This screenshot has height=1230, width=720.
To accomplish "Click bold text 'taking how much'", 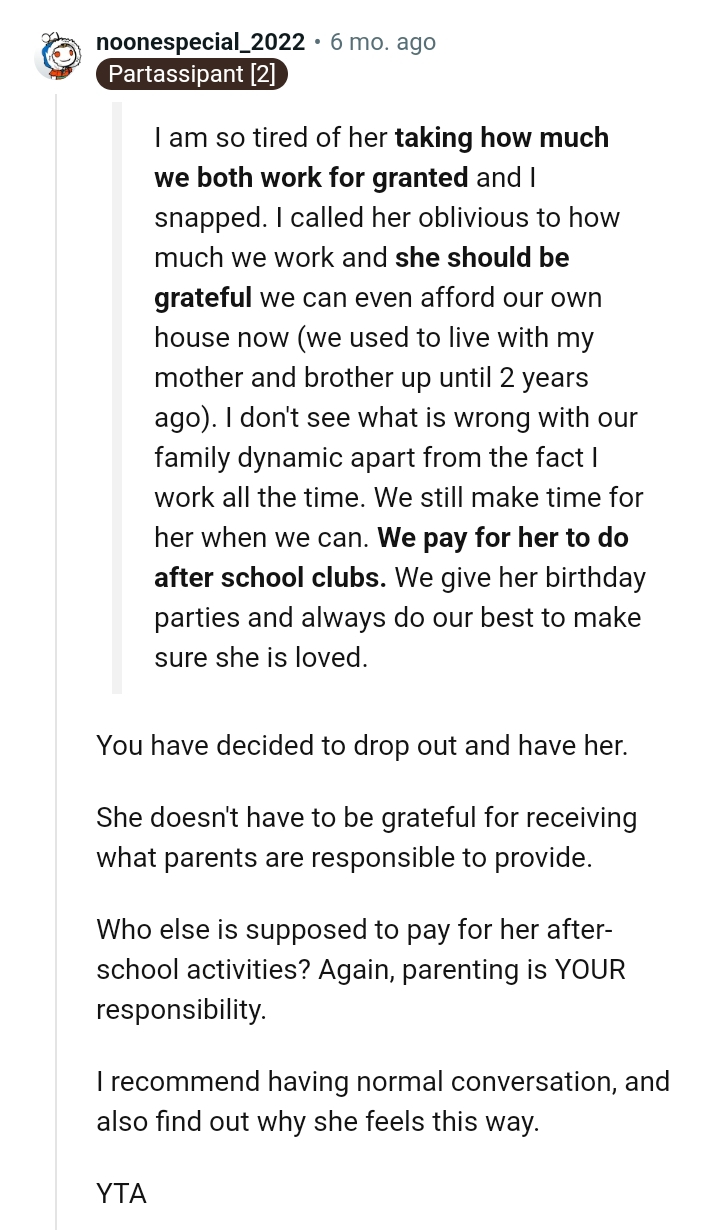I will coord(501,137).
